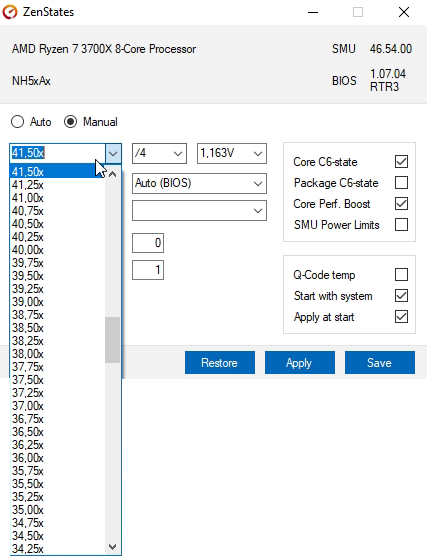427x556 pixels.
Task: Click the Restore button
Action: pos(220,362)
